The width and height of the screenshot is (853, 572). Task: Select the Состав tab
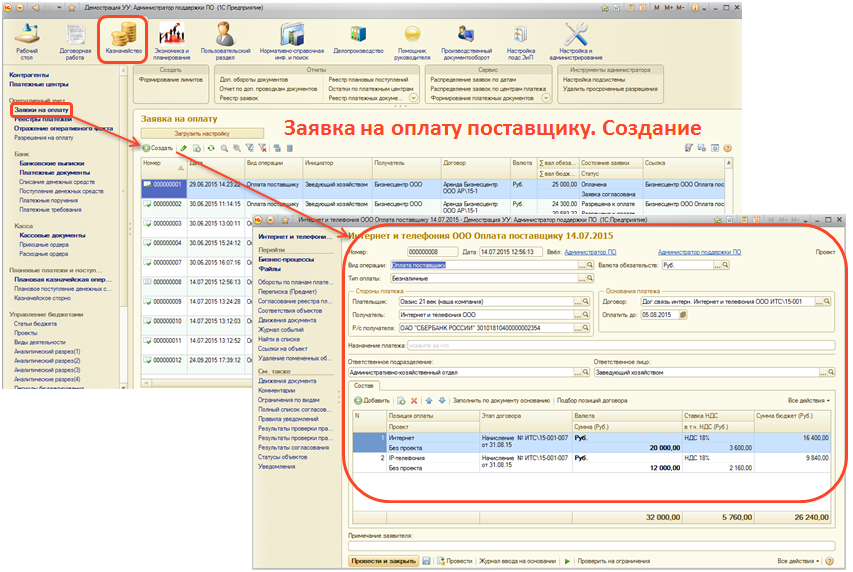coord(364,386)
